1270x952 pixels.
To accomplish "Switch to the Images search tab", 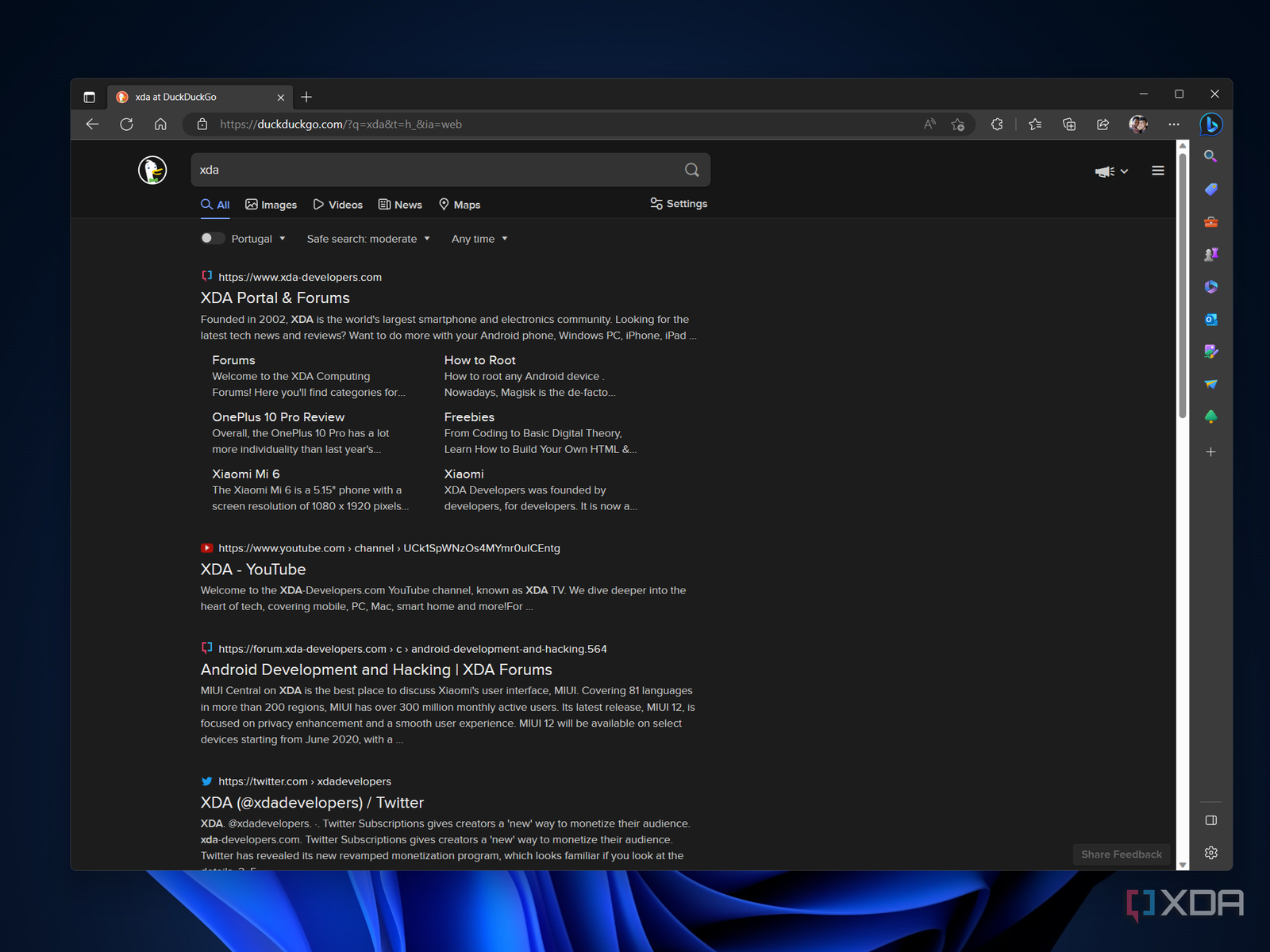I will 271,205.
